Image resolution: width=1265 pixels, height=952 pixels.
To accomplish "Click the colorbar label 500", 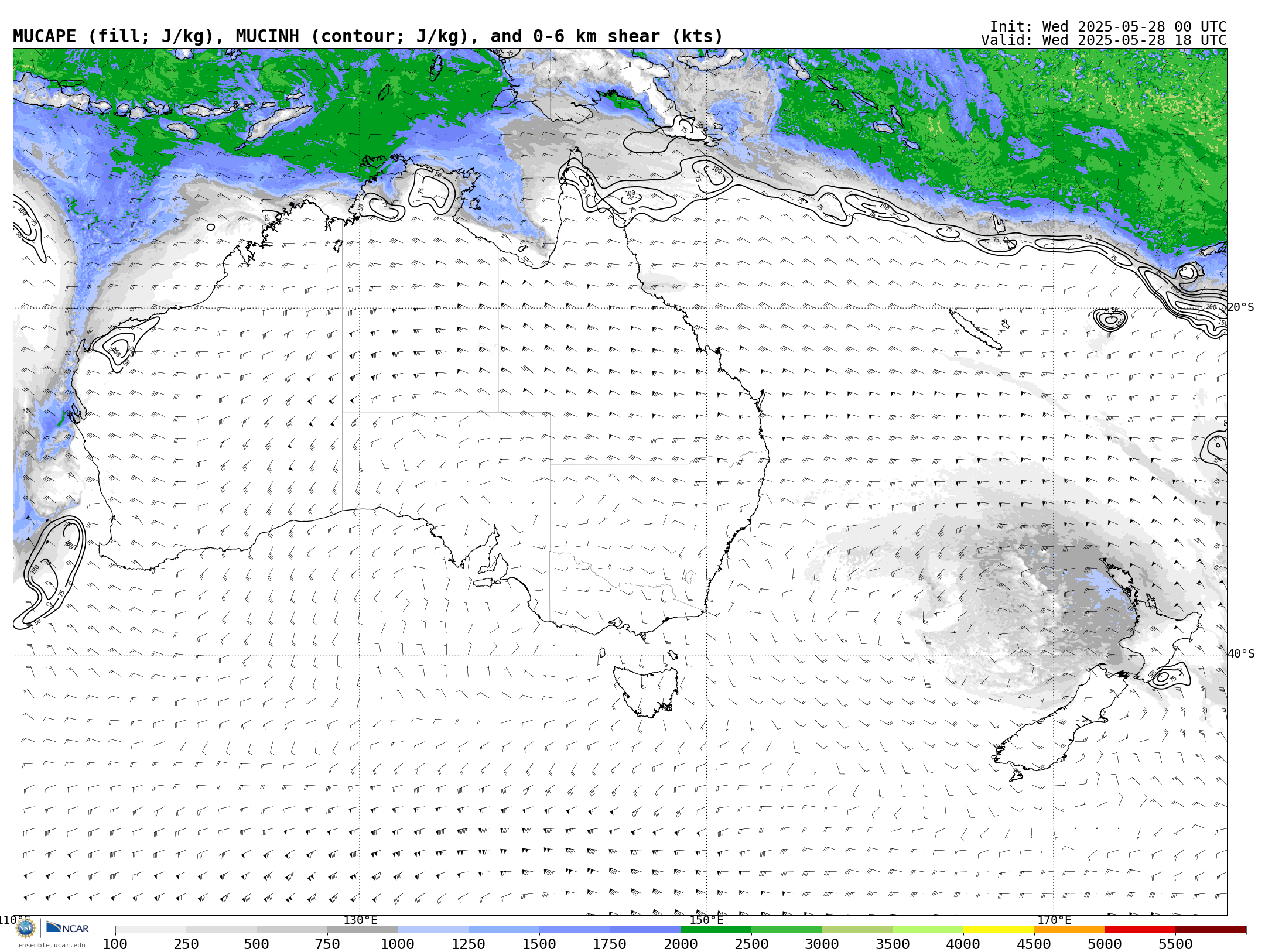I will click(257, 944).
